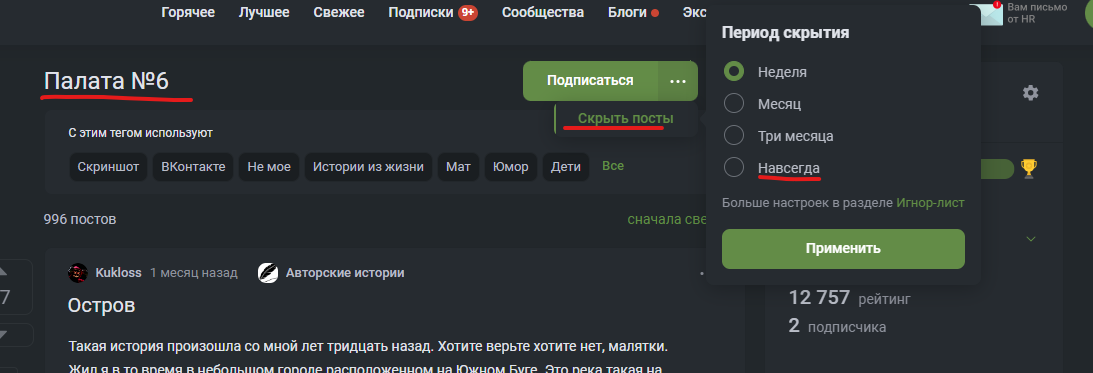Click Вам письмо от HR text
The width and height of the screenshot is (1093, 373).
pos(1037,13)
